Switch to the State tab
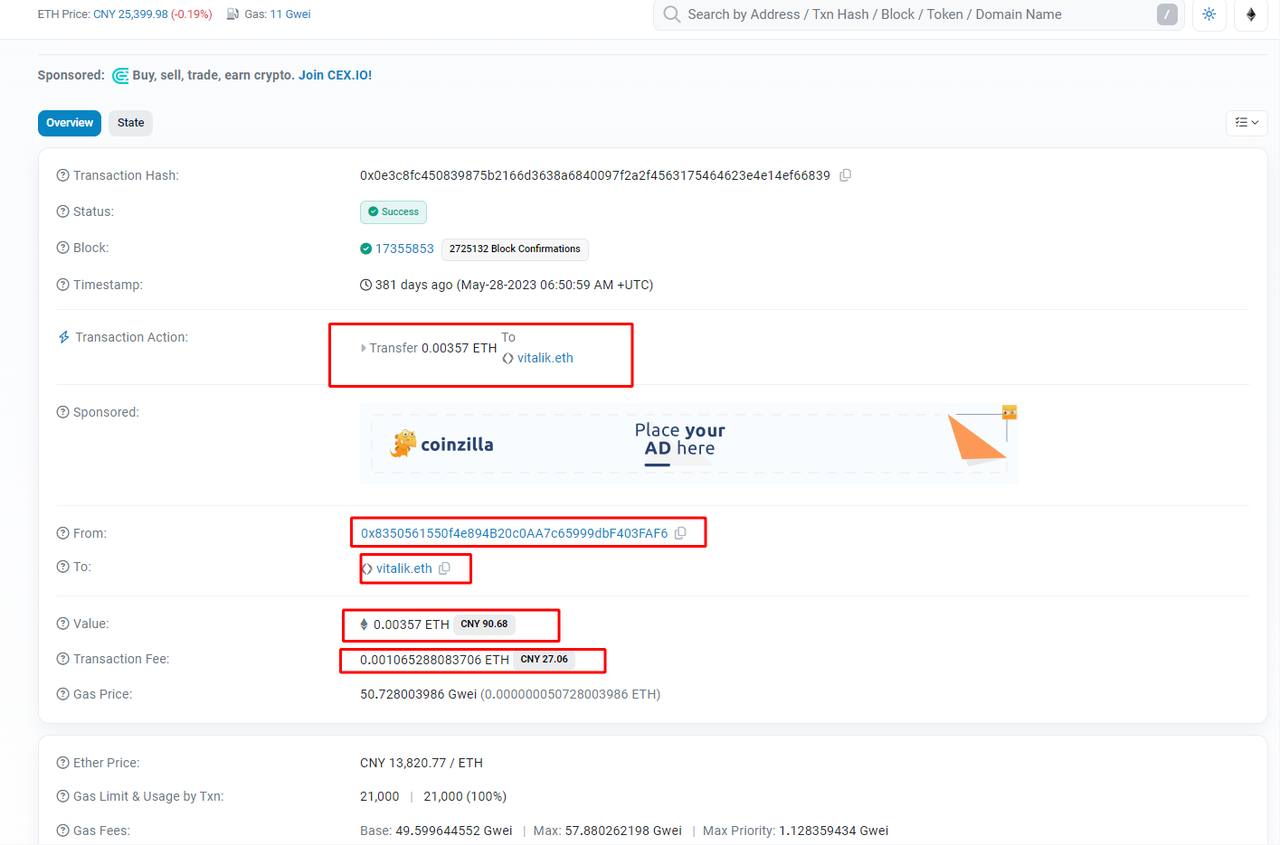The width and height of the screenshot is (1280, 845). click(x=131, y=123)
